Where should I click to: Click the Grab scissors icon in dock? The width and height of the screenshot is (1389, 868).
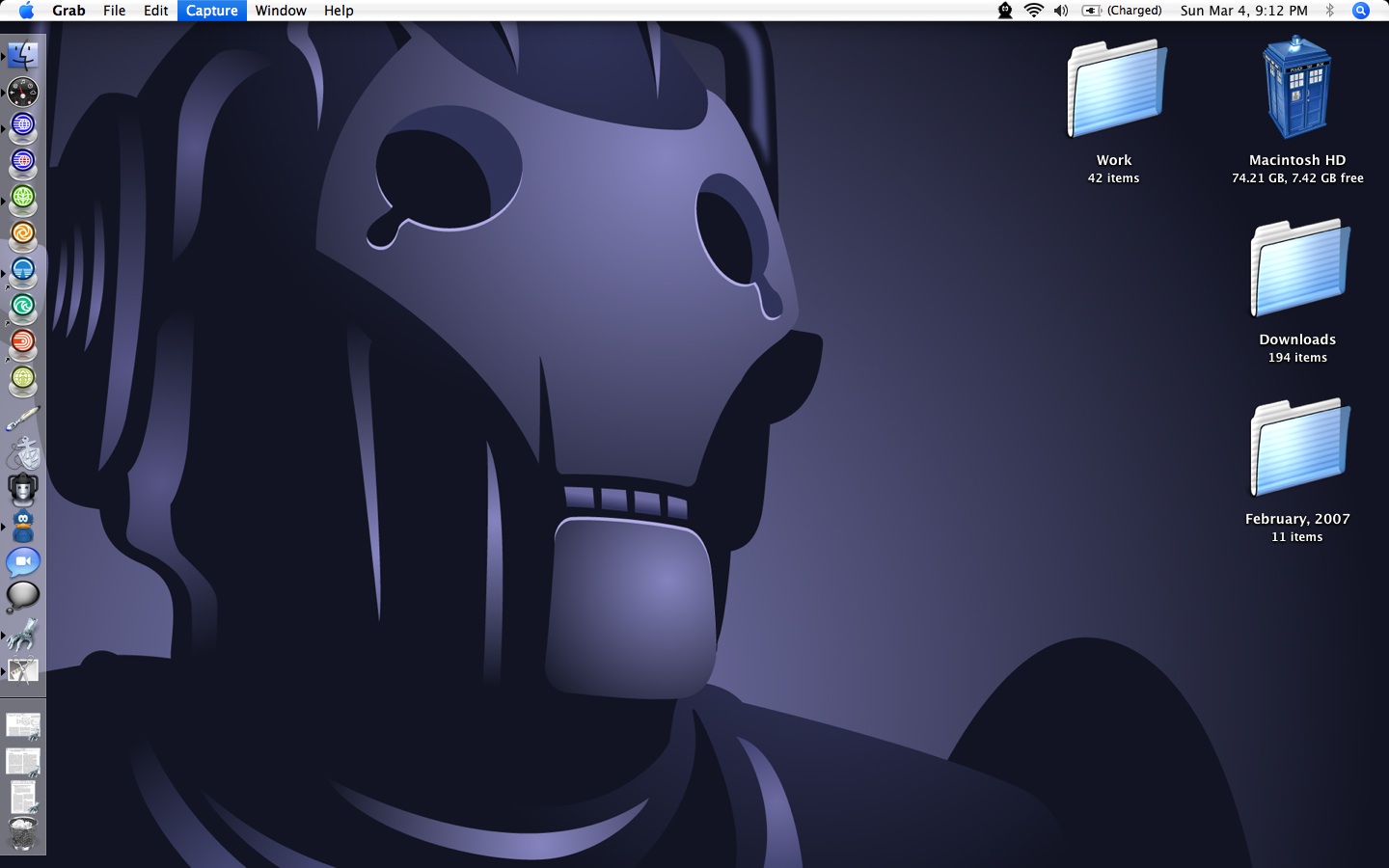coord(23,669)
